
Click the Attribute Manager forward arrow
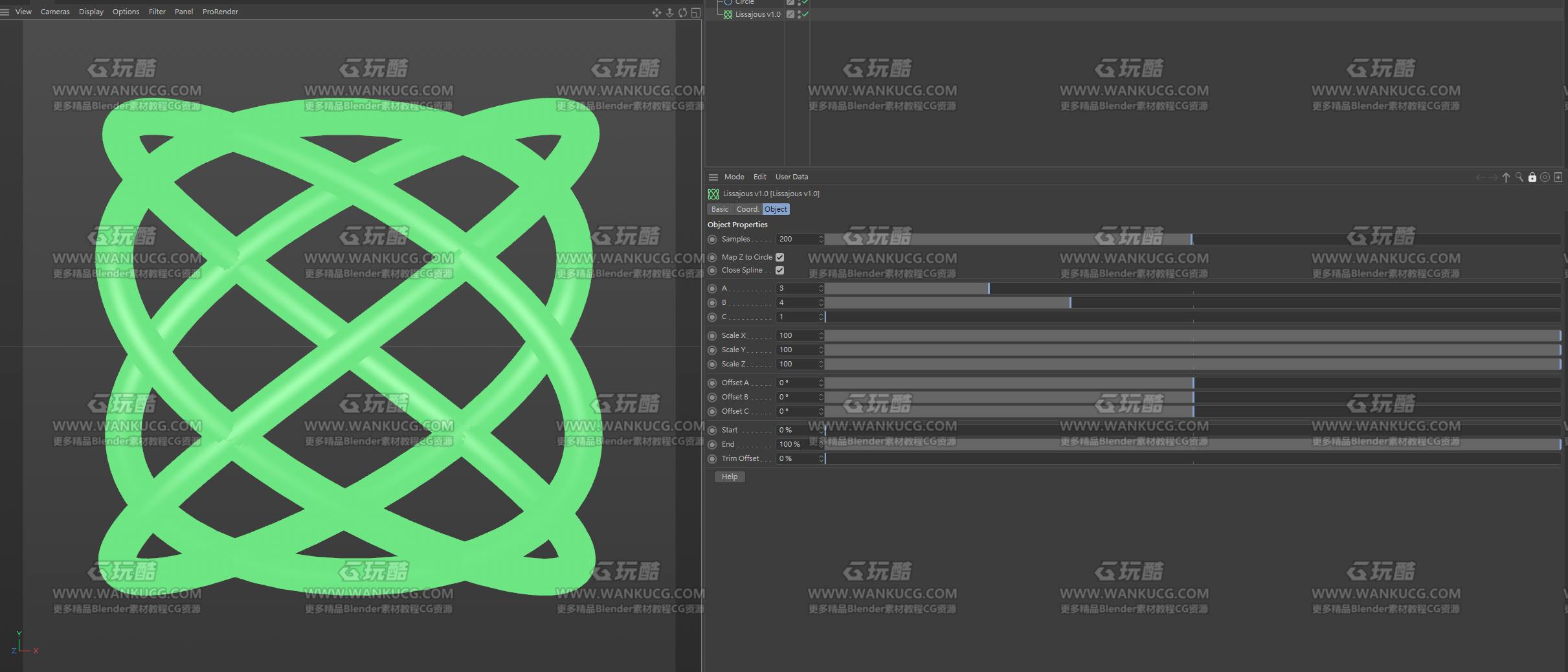pos(1493,177)
